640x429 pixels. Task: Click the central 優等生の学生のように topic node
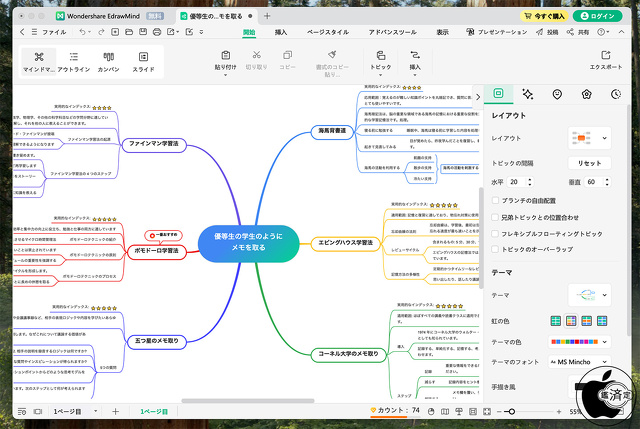(x=248, y=240)
